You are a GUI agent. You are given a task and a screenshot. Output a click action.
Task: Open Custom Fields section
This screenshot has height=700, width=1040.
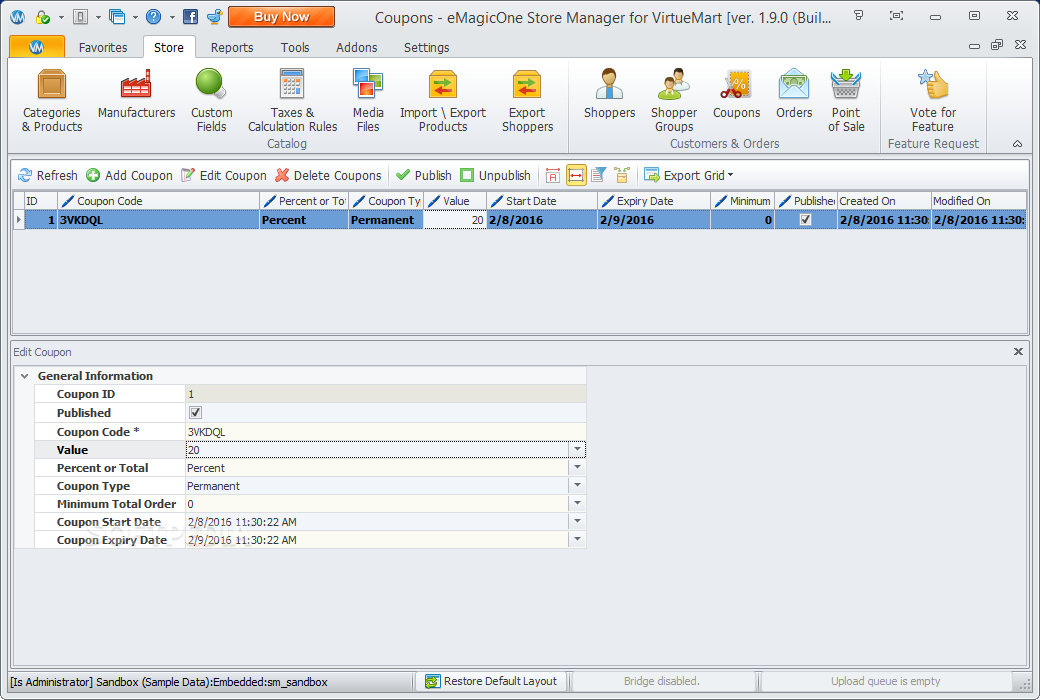212,100
